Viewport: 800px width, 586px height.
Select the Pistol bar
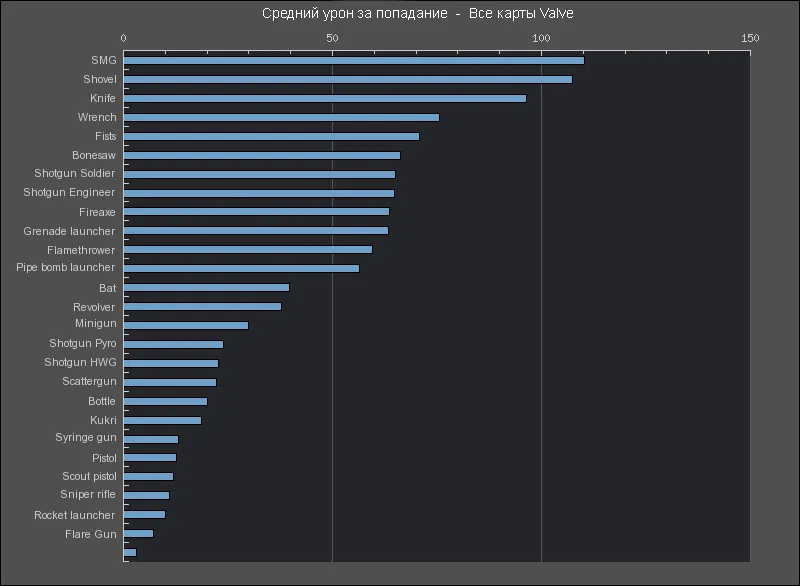[x=149, y=457]
